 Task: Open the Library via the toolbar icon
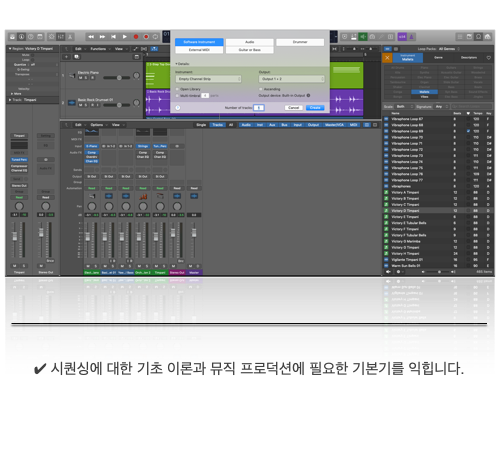[12, 37]
